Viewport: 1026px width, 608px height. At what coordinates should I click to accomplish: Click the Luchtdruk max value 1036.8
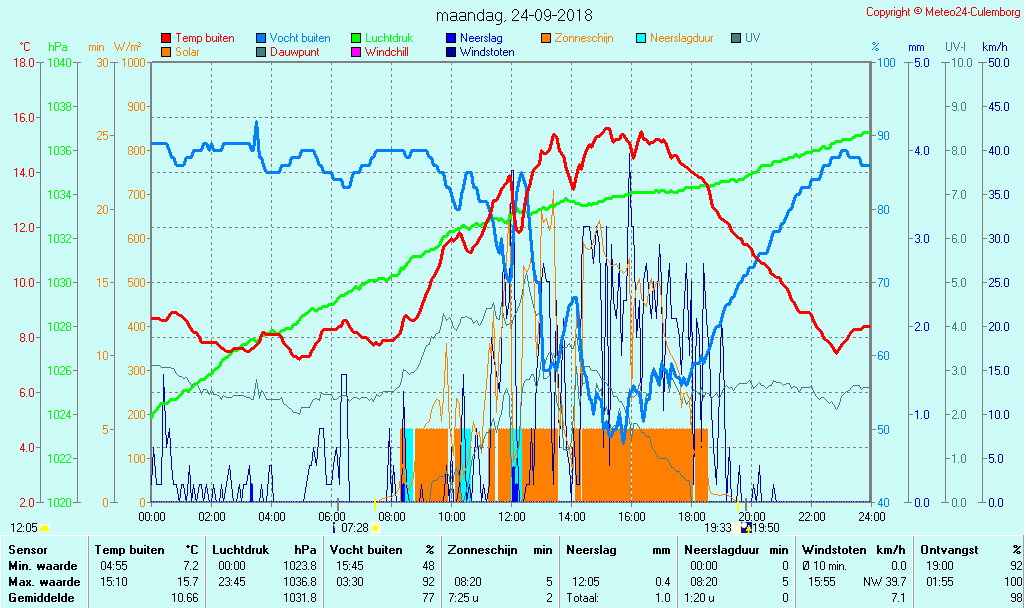coord(300,582)
